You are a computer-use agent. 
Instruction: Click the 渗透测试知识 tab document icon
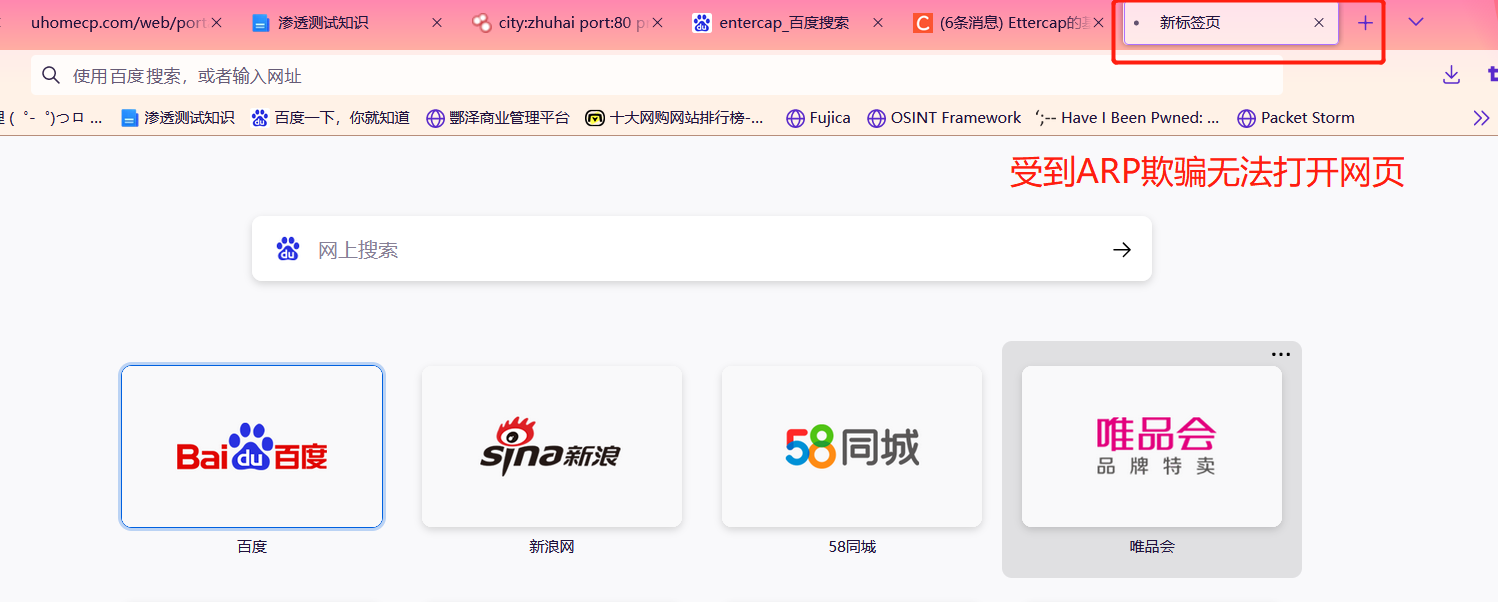261,23
